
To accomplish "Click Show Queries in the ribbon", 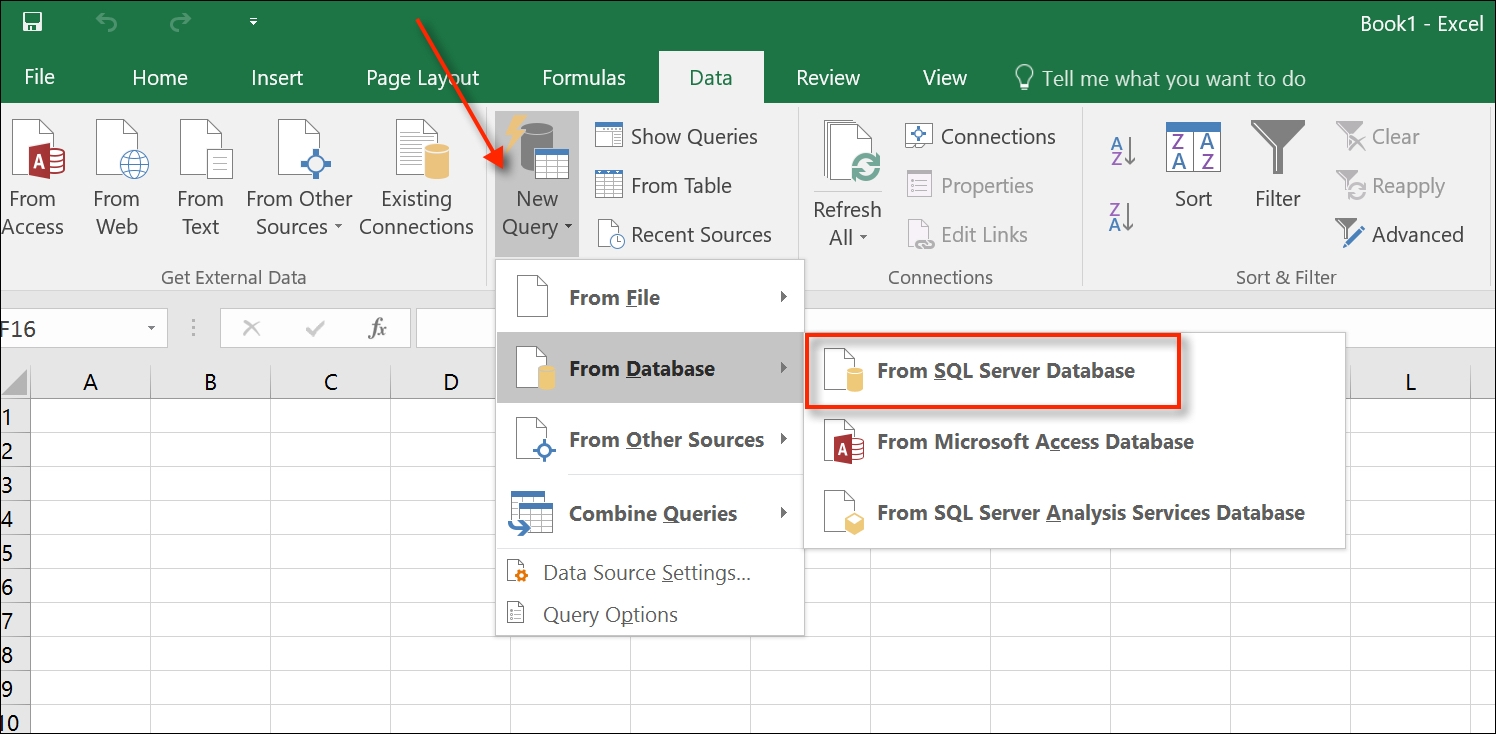I will (x=677, y=137).
